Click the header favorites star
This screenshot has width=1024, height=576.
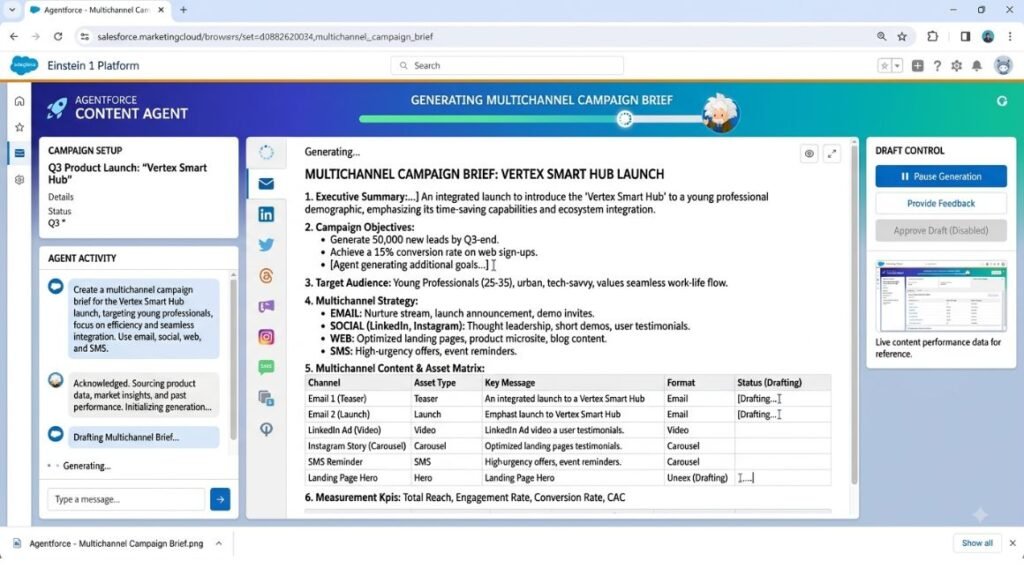[884, 66]
